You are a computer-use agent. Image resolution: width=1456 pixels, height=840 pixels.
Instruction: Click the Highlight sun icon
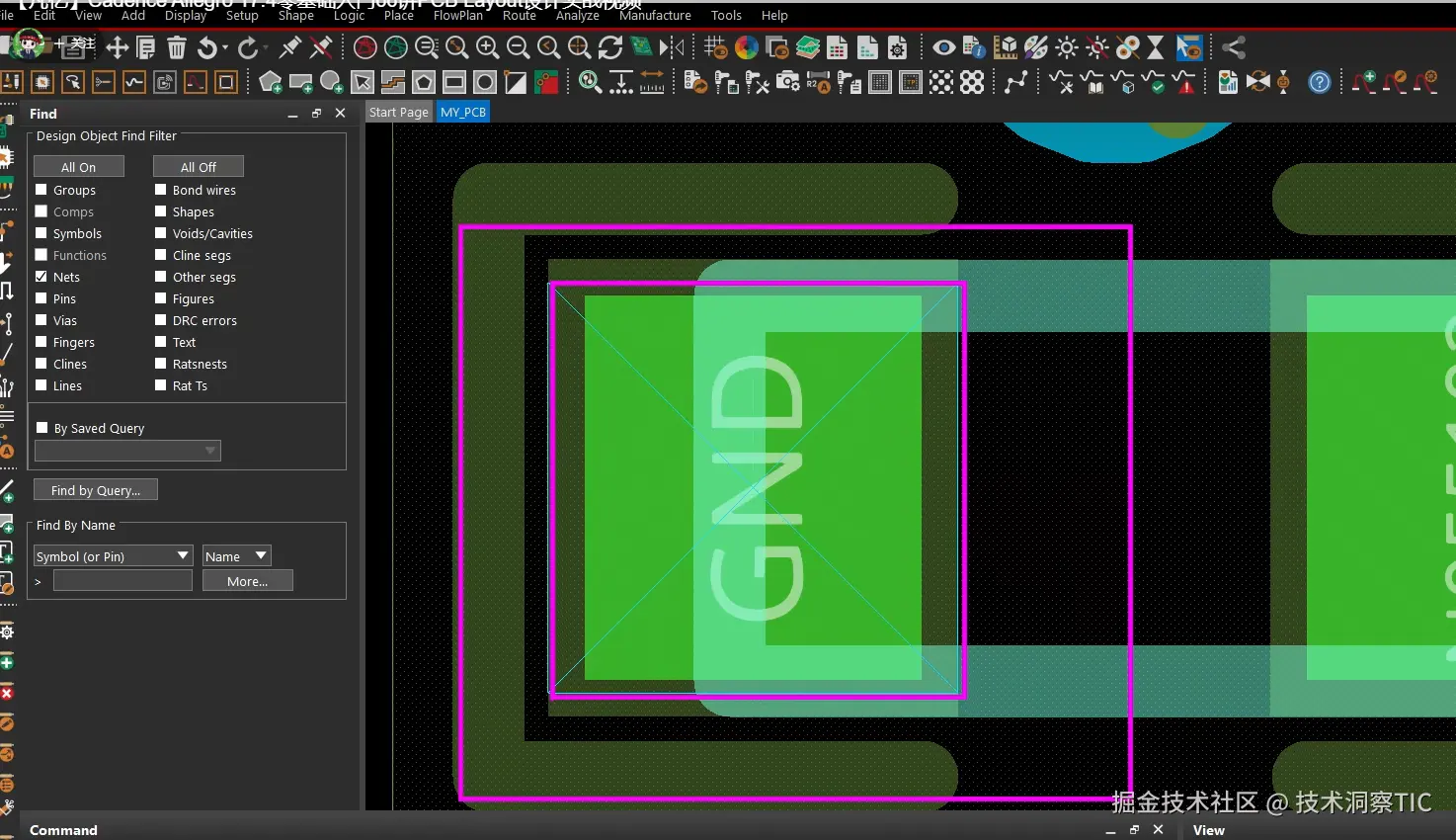1067,47
